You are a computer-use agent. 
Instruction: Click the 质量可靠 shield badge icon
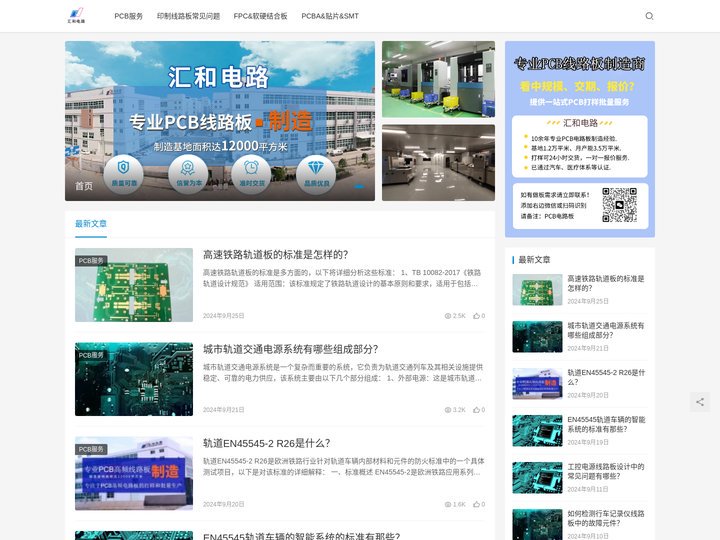coord(124,174)
